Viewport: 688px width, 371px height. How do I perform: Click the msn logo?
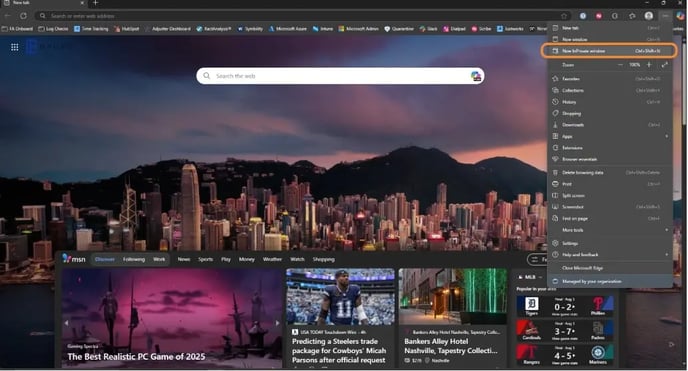(x=73, y=259)
